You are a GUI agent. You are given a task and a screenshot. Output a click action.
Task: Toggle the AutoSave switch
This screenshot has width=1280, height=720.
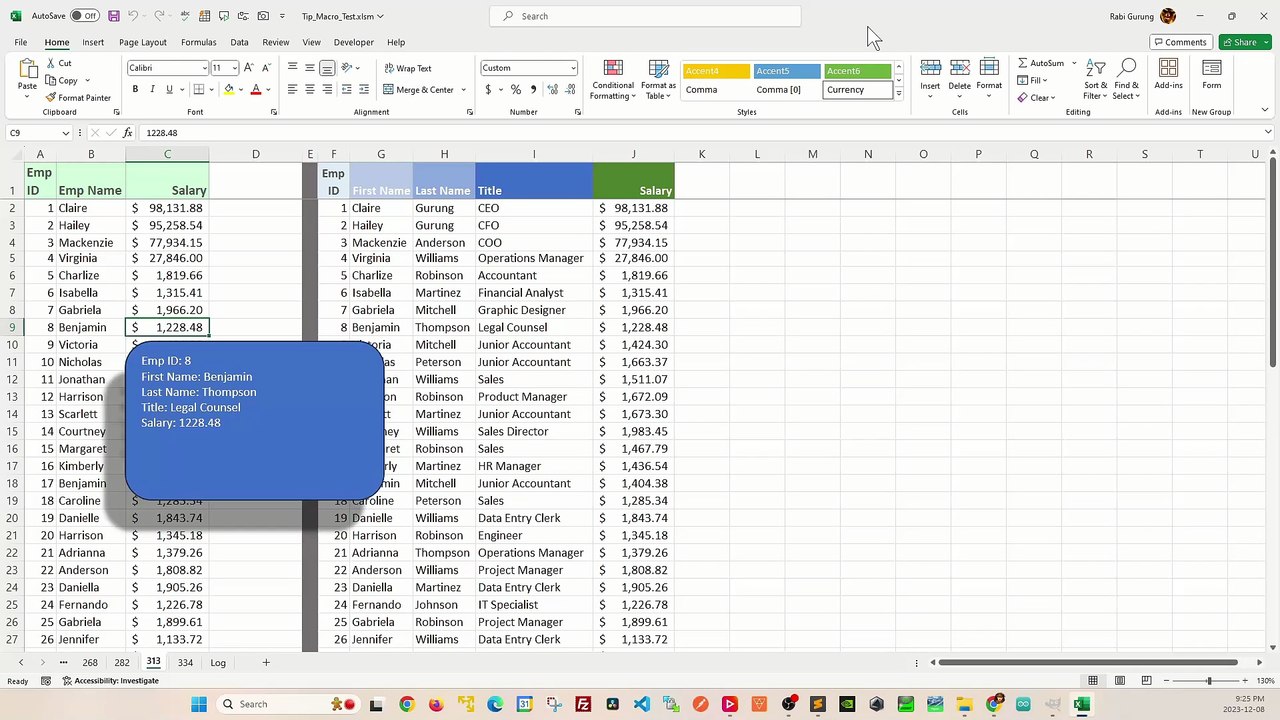pos(84,16)
